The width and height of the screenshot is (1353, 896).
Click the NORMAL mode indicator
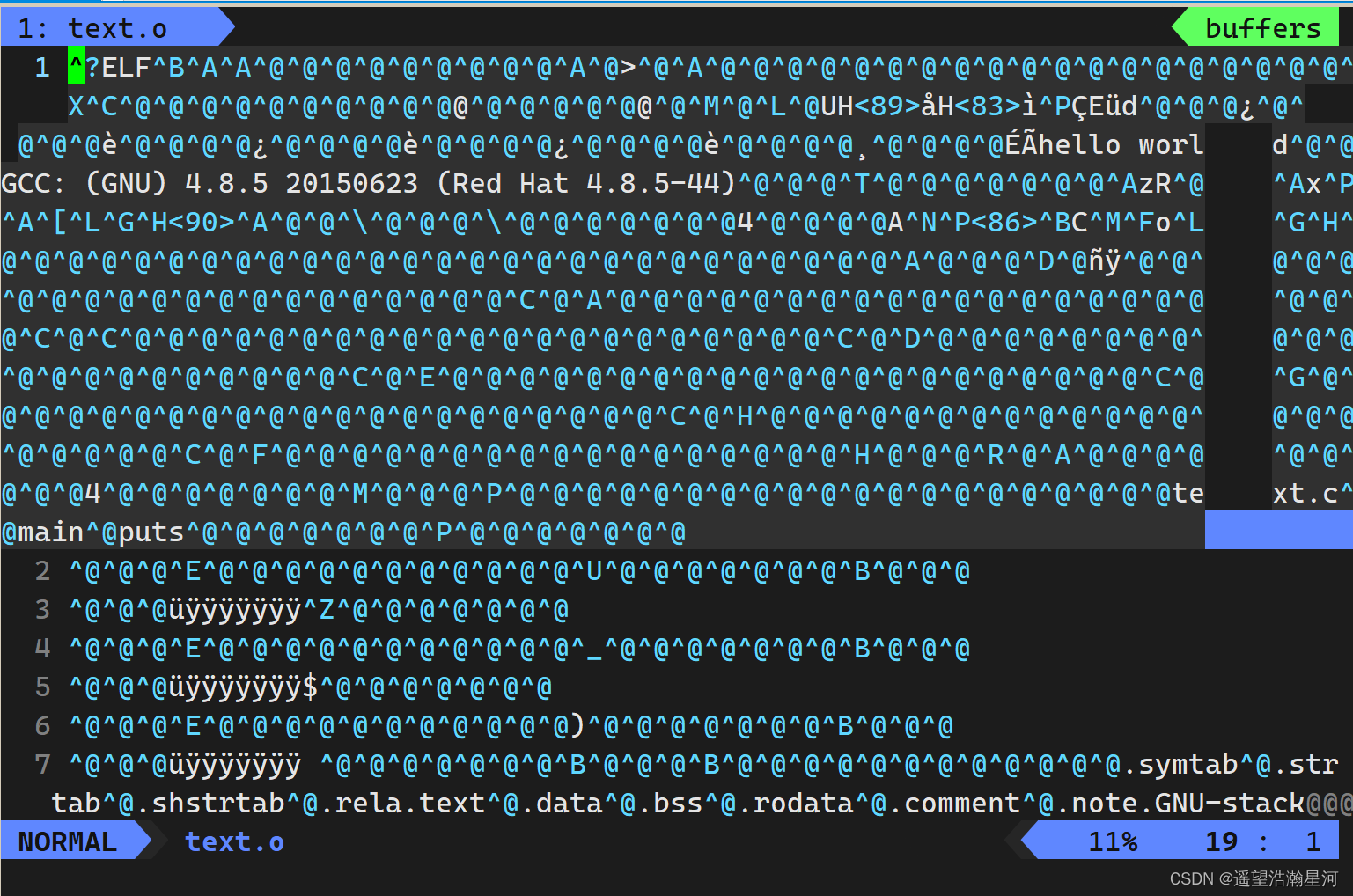pos(68,841)
